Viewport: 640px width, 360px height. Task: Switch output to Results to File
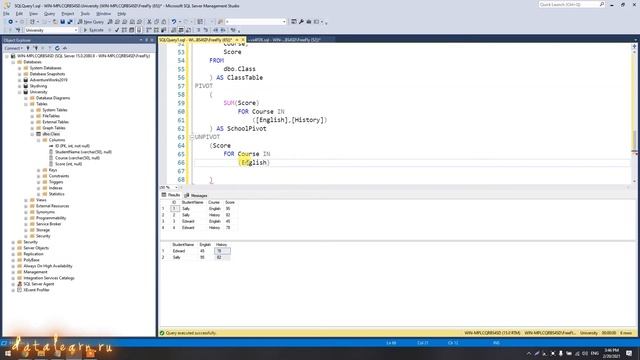(x=188, y=30)
